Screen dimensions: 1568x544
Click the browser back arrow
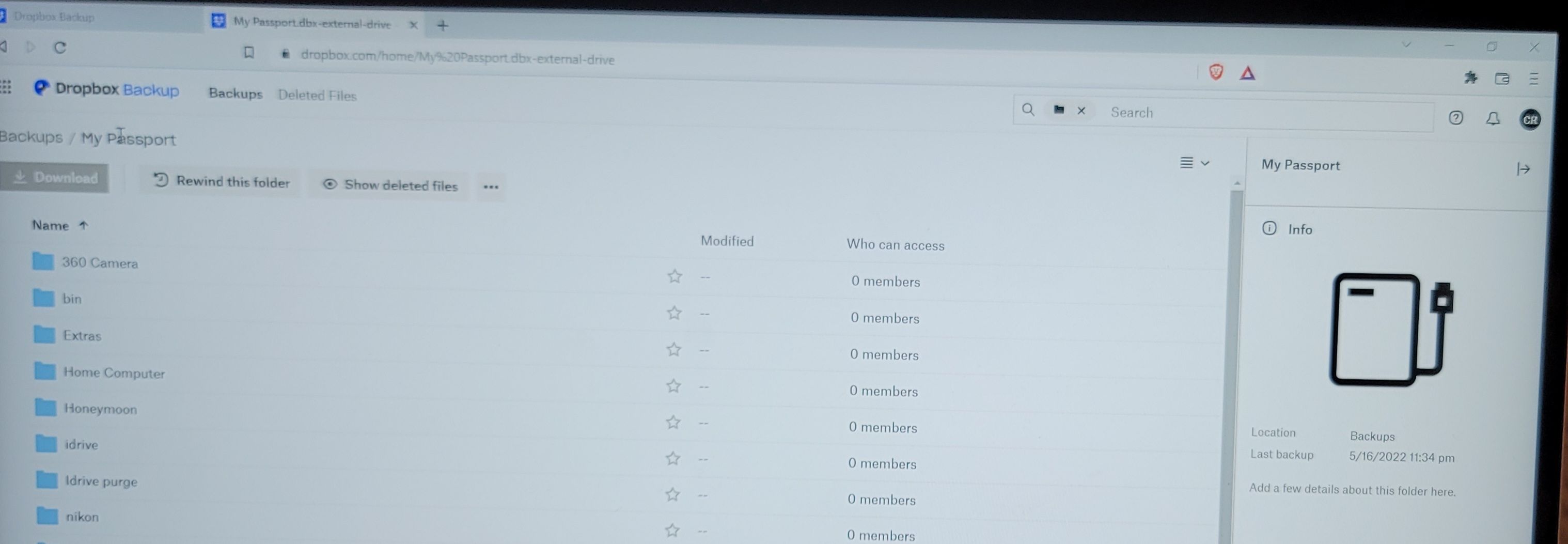[4, 46]
